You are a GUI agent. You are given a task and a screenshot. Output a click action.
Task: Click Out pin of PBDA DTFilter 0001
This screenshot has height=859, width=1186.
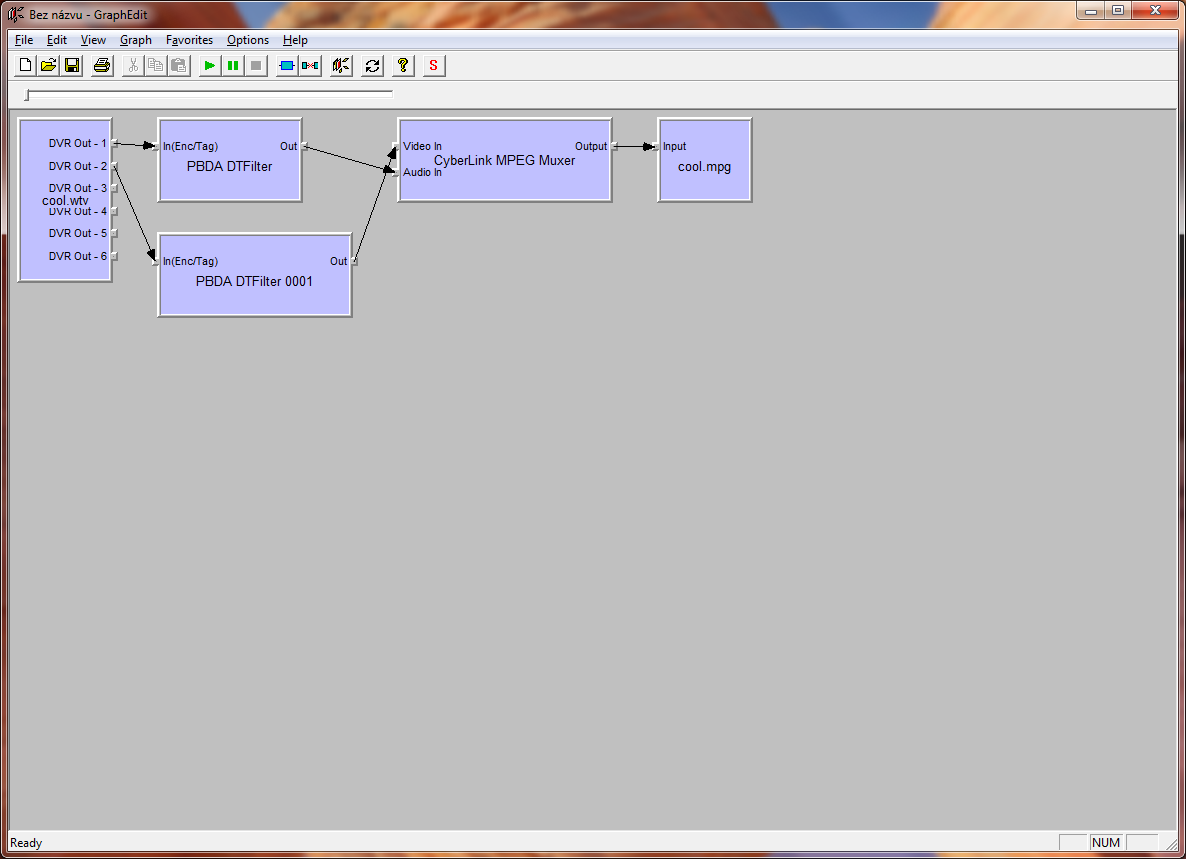tap(354, 262)
